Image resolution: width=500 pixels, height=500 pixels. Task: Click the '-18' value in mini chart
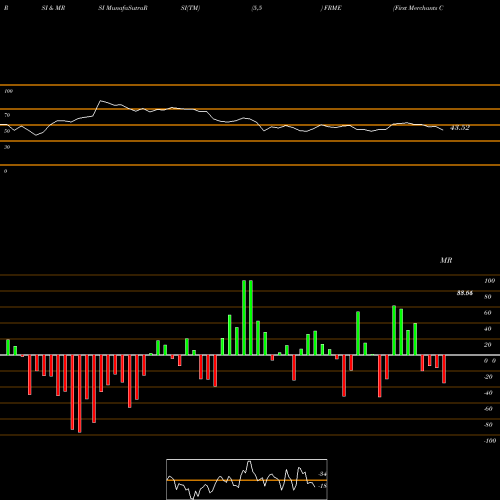point(322,486)
